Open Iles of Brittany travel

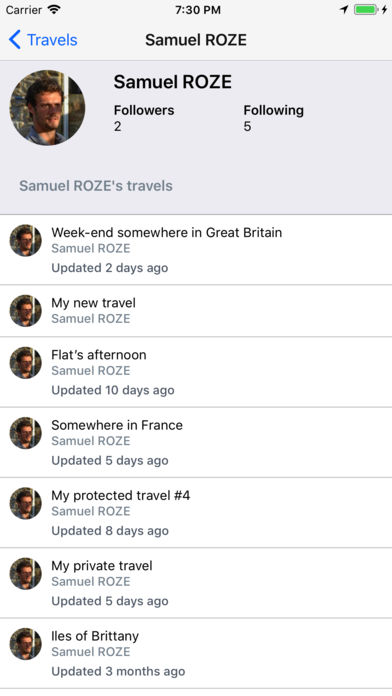tap(196, 653)
